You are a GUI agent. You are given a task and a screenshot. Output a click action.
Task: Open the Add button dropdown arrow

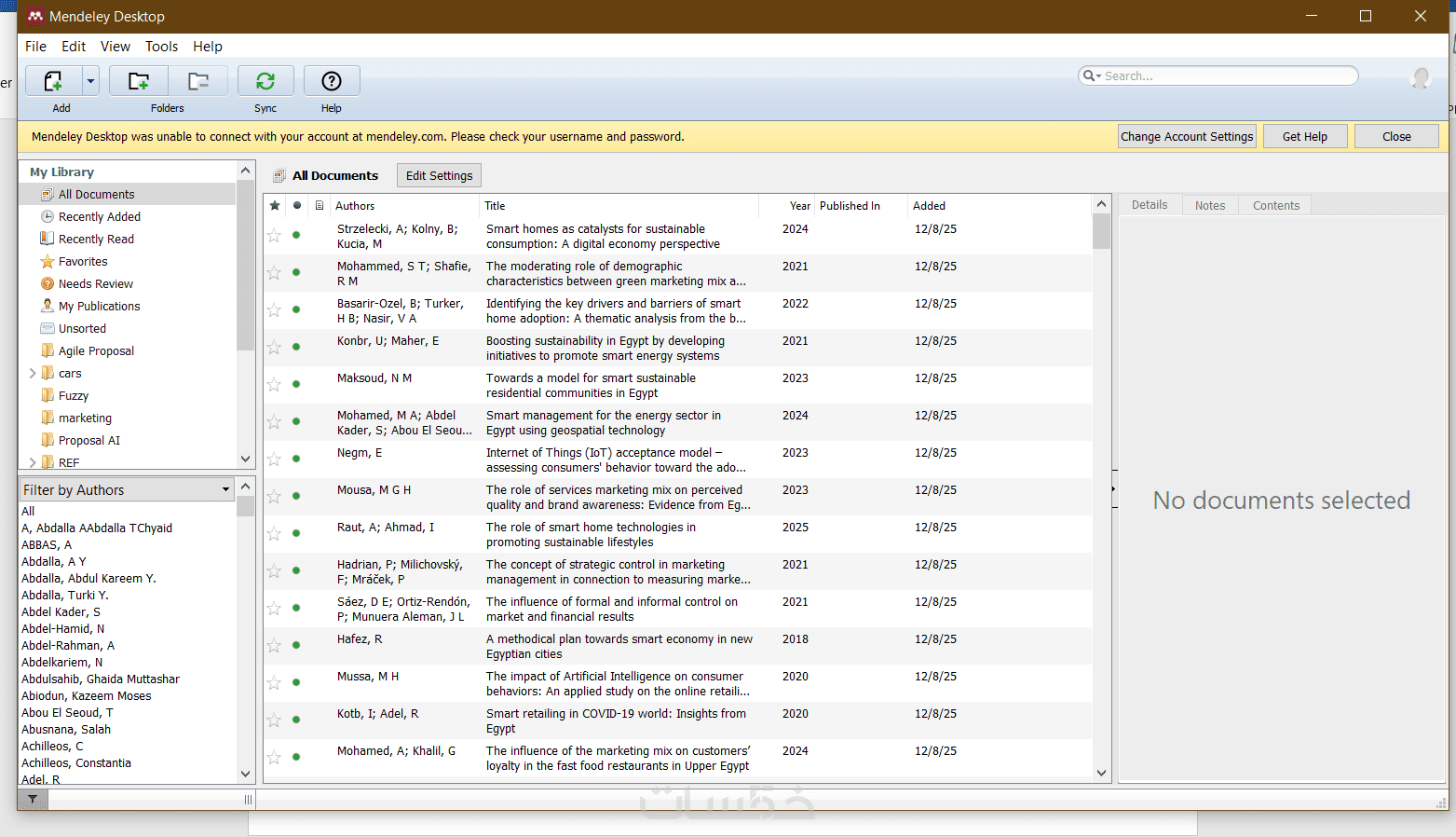click(x=90, y=81)
